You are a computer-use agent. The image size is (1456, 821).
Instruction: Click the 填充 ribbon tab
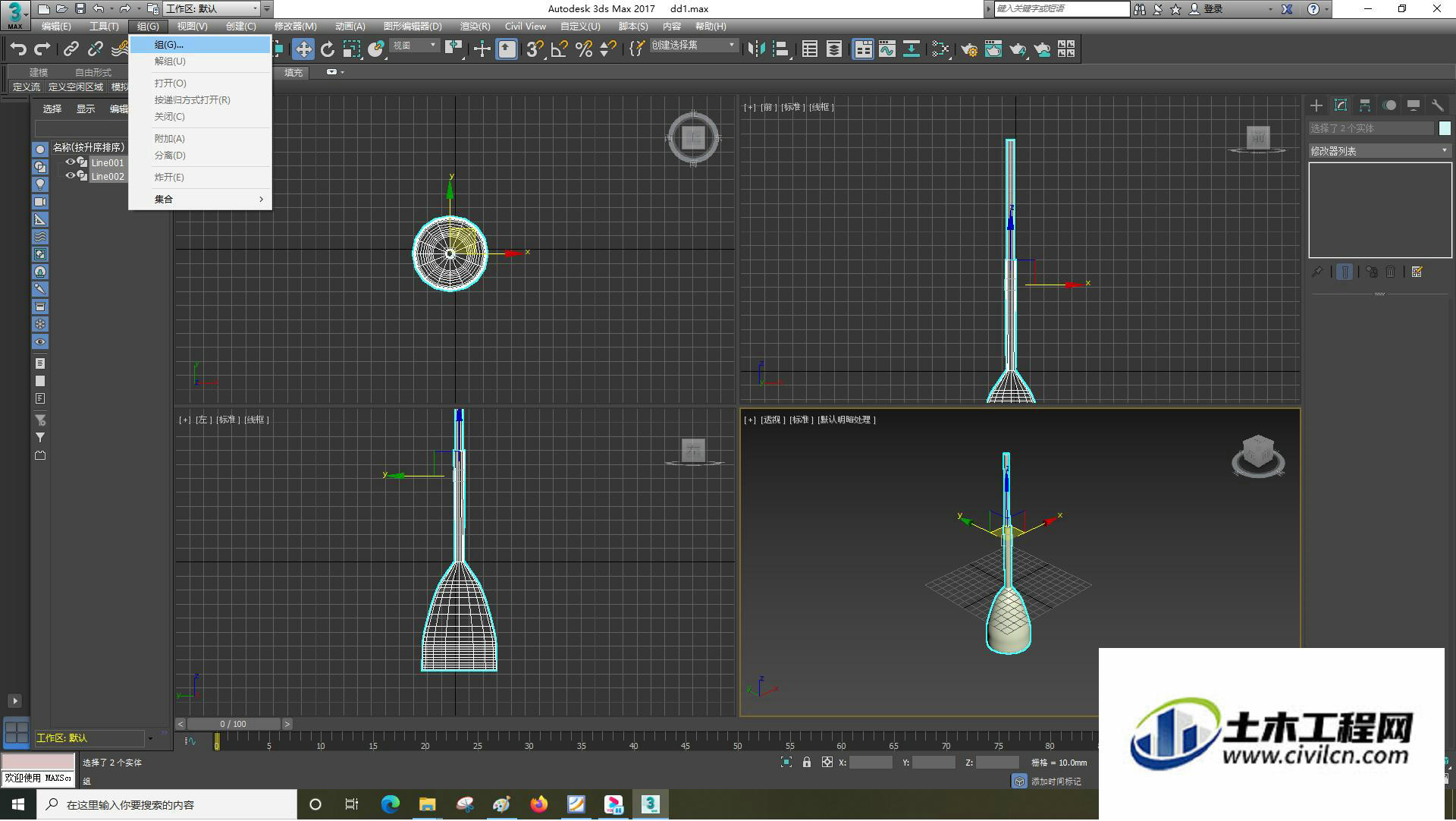pos(293,73)
